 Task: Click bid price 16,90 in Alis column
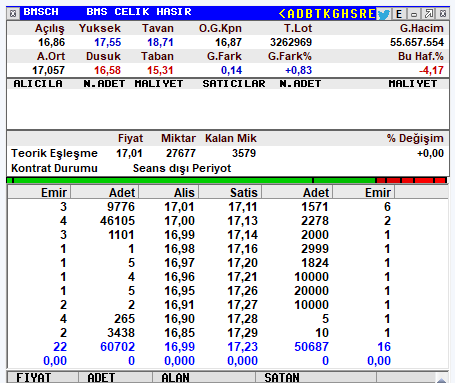pyautogui.click(x=179, y=319)
